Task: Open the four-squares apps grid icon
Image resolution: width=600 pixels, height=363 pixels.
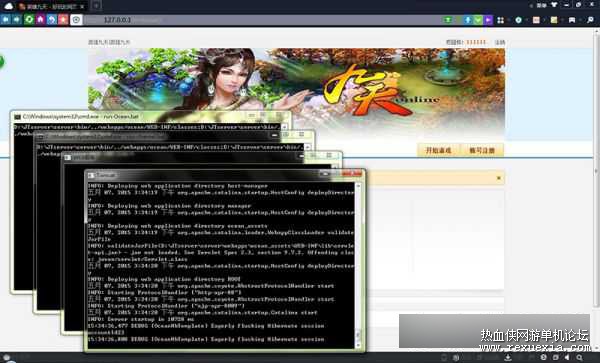Action: coord(501,20)
